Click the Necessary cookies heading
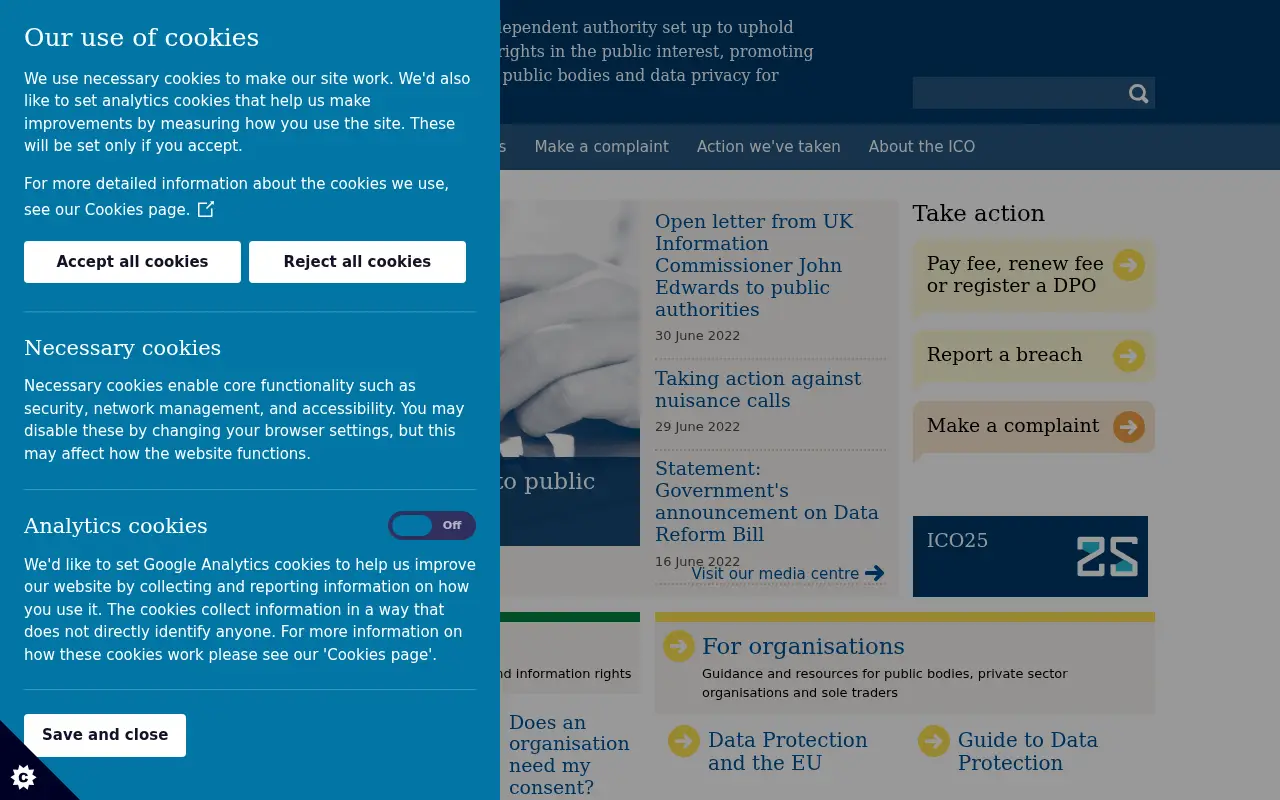 pos(122,348)
